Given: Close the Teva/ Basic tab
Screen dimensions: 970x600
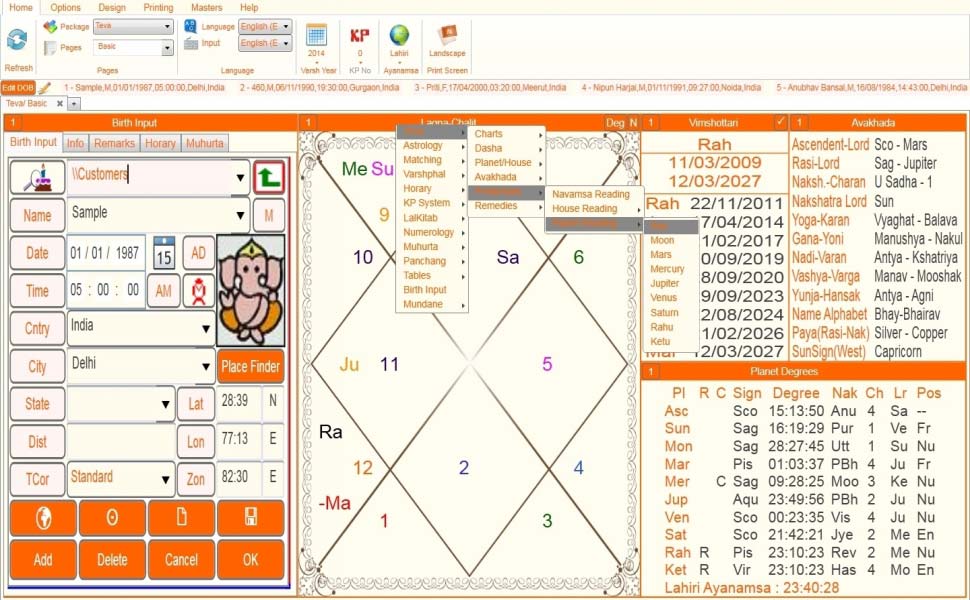Looking at the screenshot, I should [x=60, y=103].
